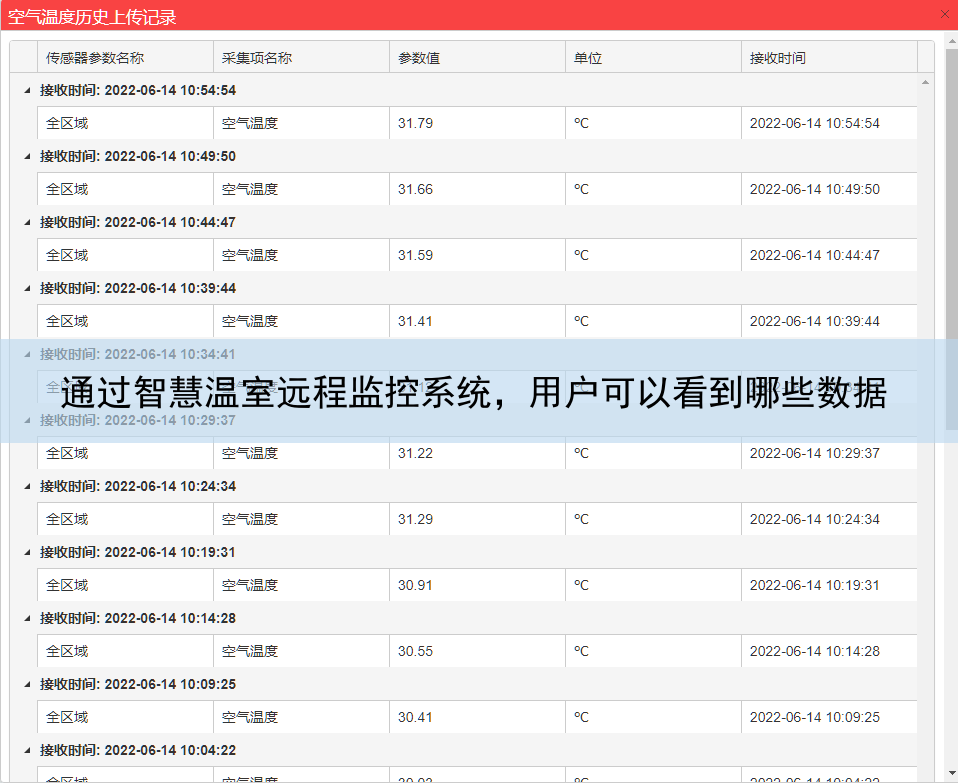This screenshot has width=958, height=783.
Task: Click 空气温度 in the 31.29 row
Action: tap(250, 519)
